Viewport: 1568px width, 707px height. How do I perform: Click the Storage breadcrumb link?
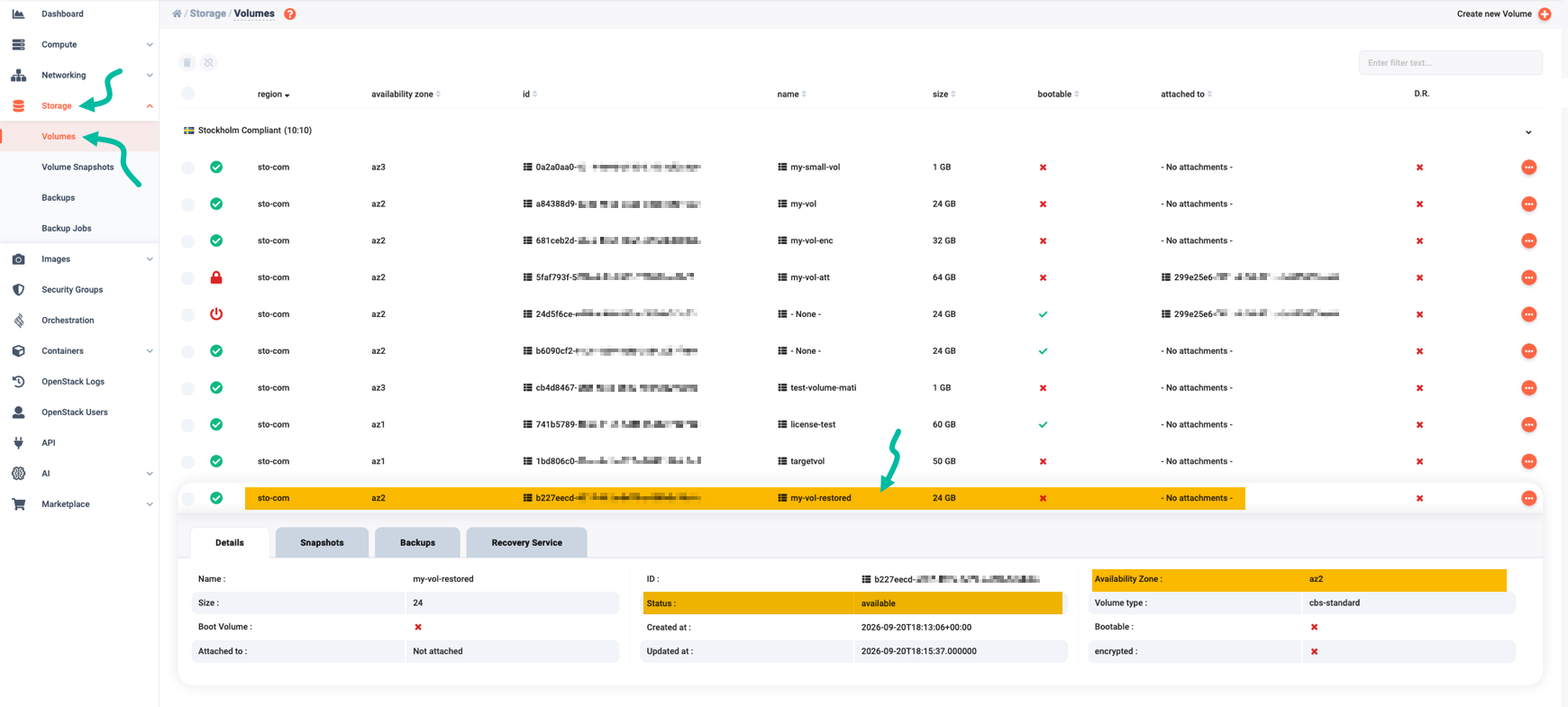(x=207, y=14)
